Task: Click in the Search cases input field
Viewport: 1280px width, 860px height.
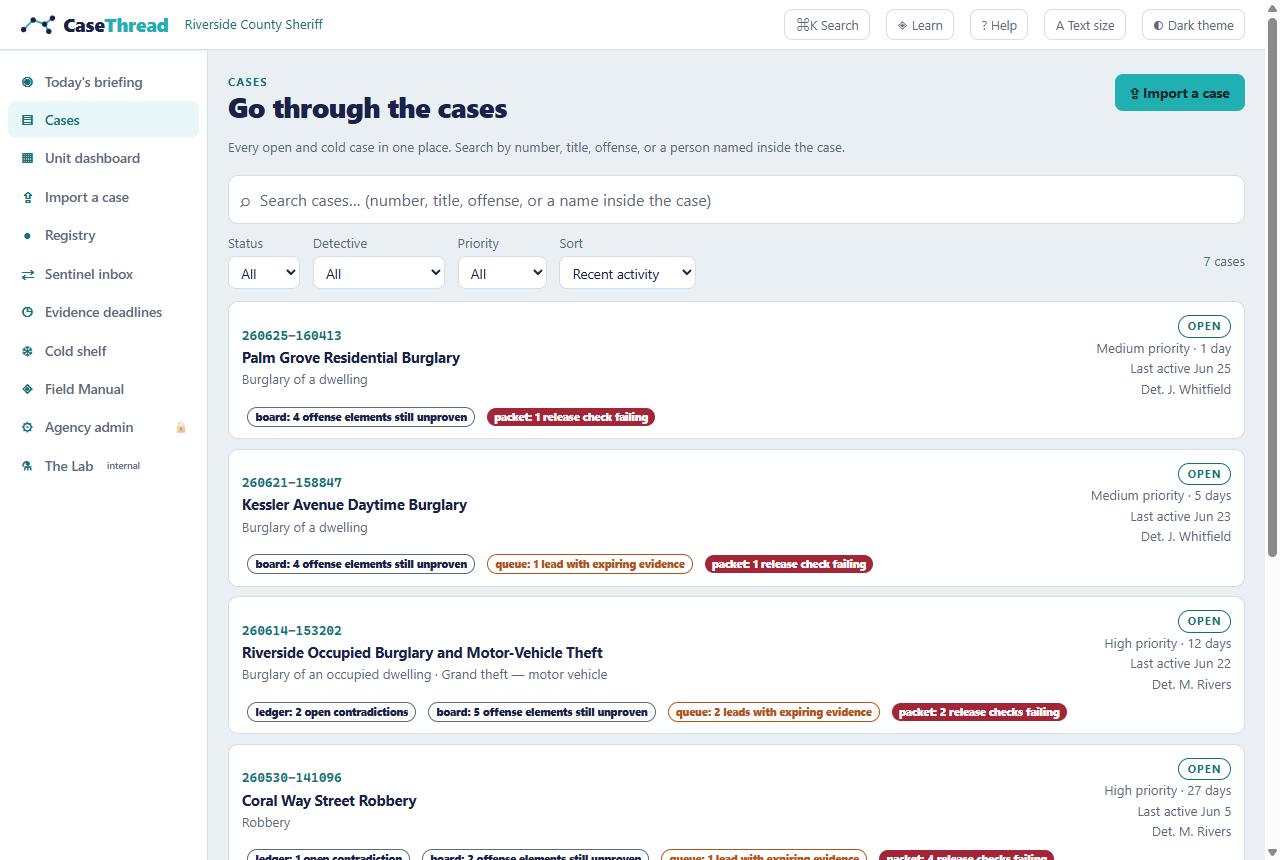Action: 736,200
